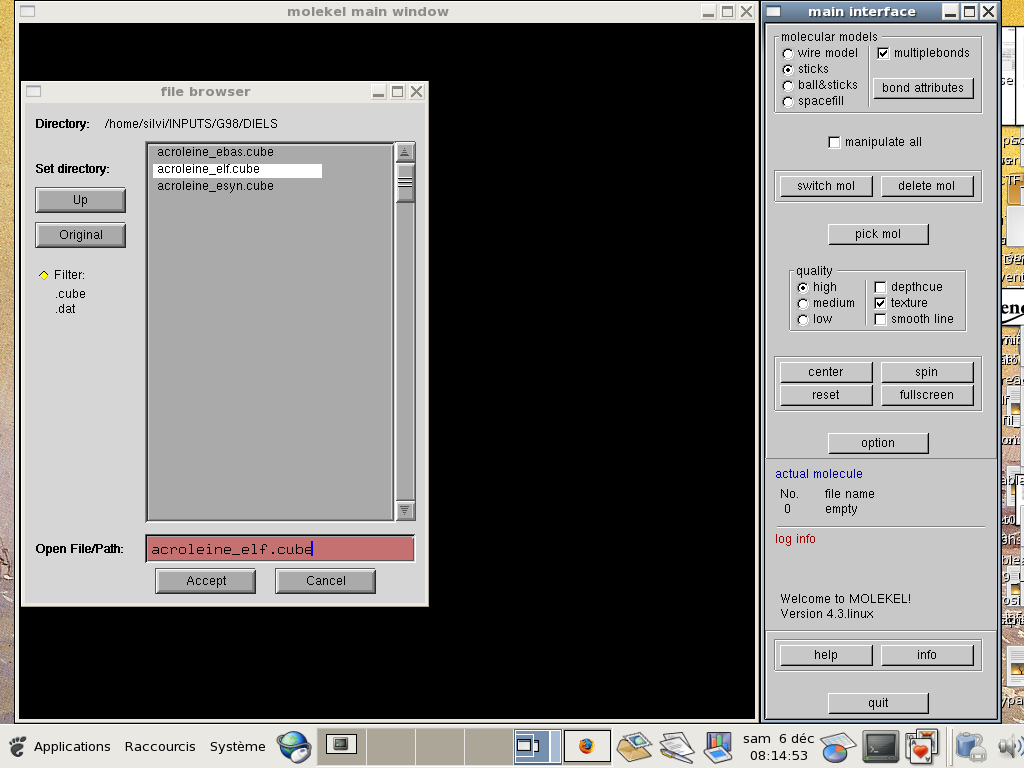The width and height of the screenshot is (1024, 768).
Task: Click the clock showing sam 6 déc
Action: pos(778,746)
